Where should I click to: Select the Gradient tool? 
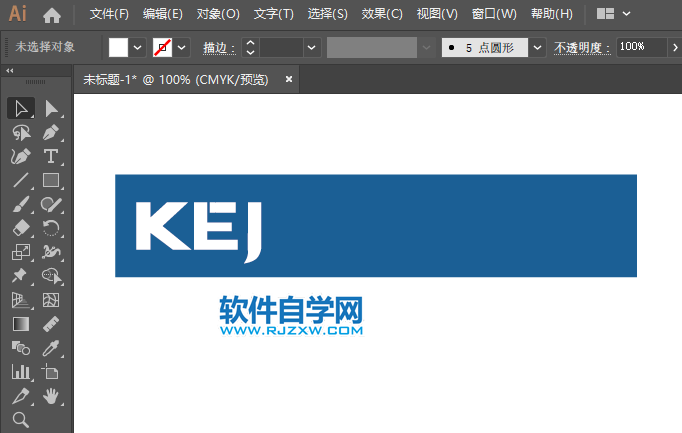click(21, 324)
